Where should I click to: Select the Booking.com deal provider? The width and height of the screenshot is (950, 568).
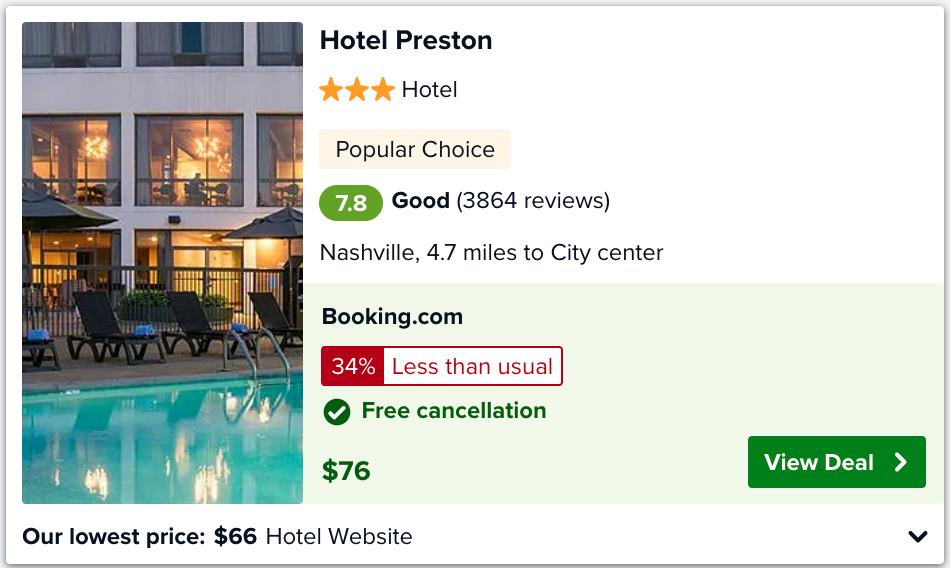click(392, 316)
